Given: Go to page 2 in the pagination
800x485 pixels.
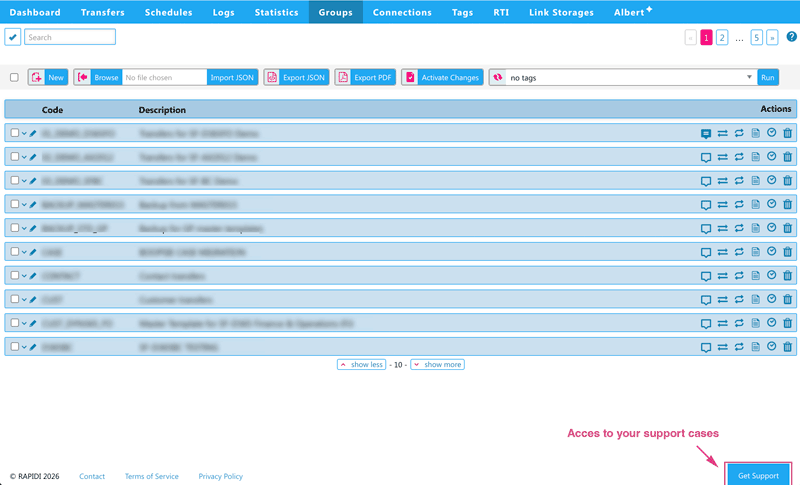Looking at the screenshot, I should point(722,37).
